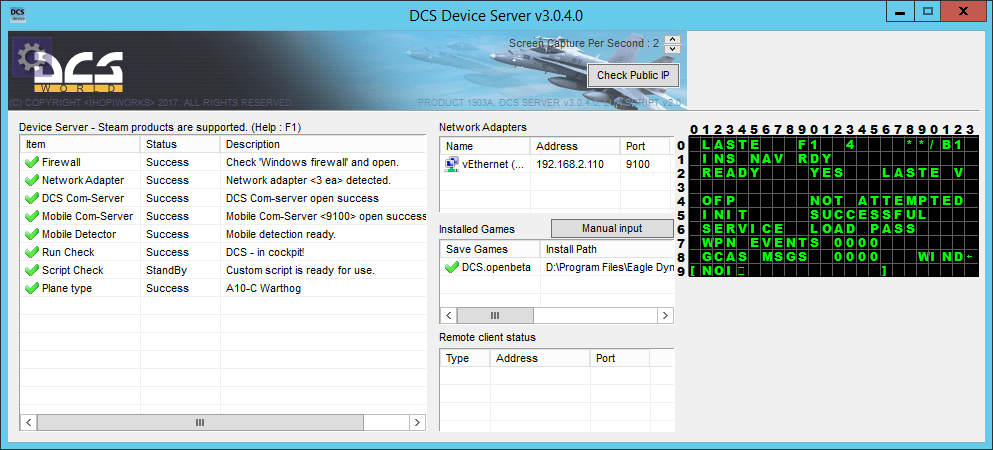This screenshot has height=450, width=993.
Task: Select the Mobile Detector item text
Action: [79, 234]
